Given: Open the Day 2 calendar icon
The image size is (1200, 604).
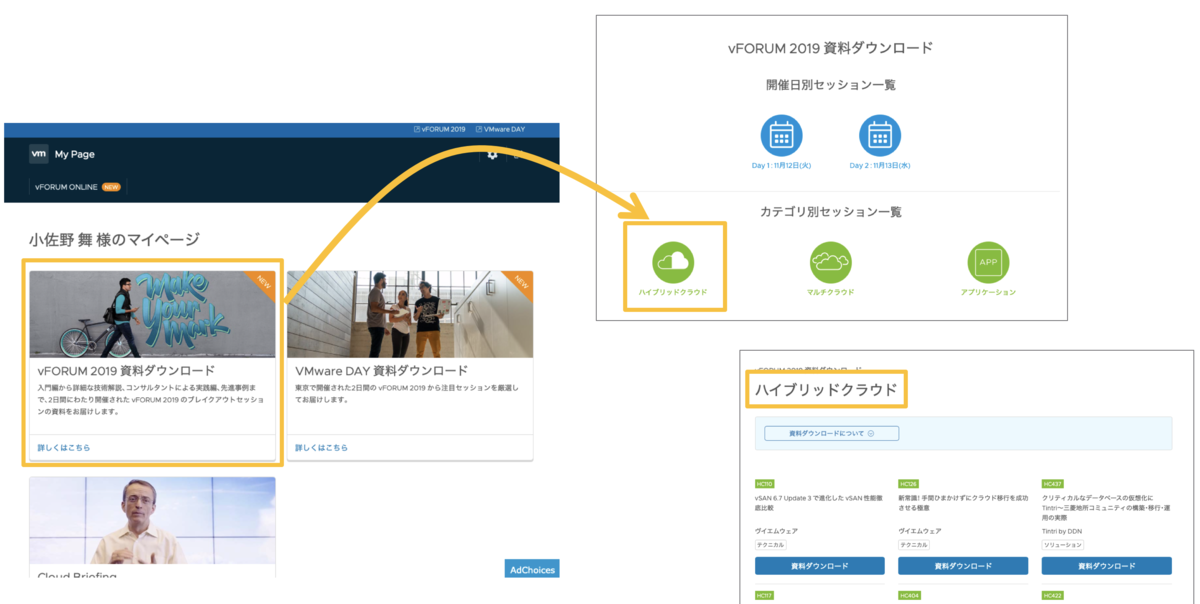Looking at the screenshot, I should click(x=880, y=135).
